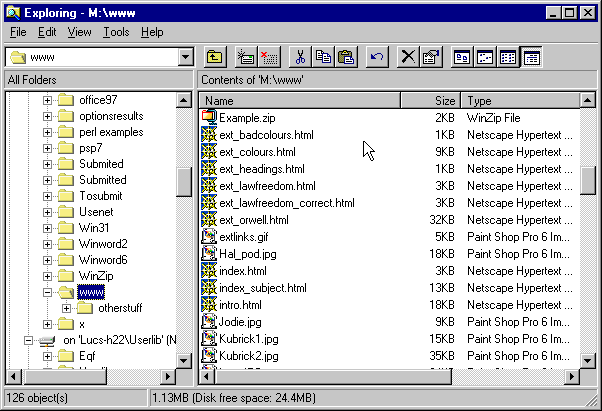Screen dimensions: 602x411
Task: Sort by the Size column header
Action: [x=430, y=101]
